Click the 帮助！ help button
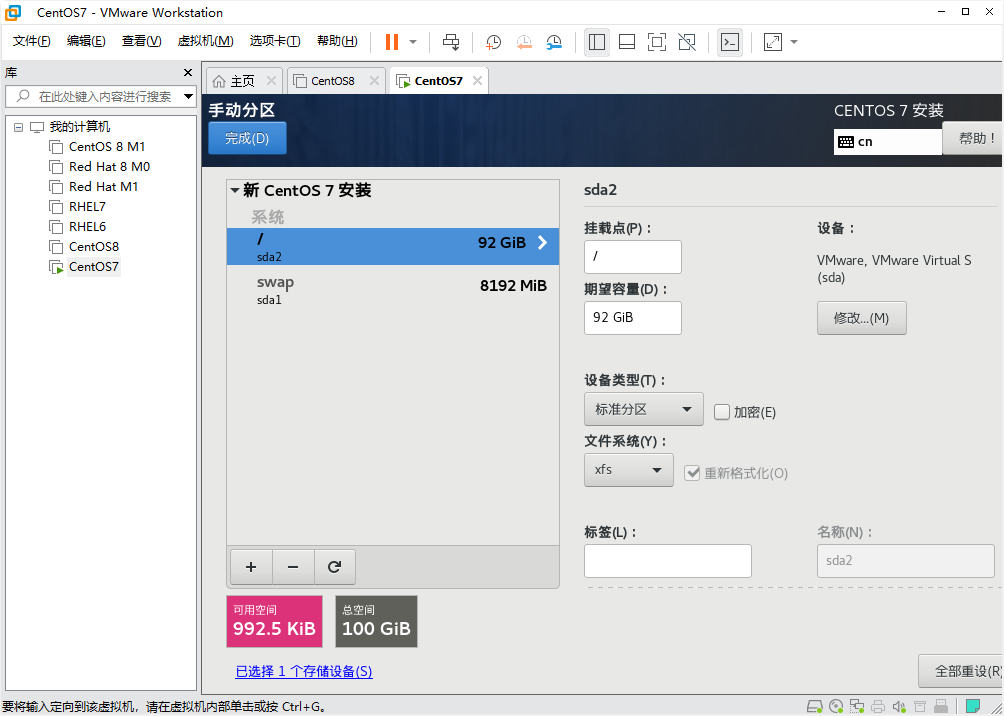The height and width of the screenshot is (716, 1004). click(x=973, y=138)
